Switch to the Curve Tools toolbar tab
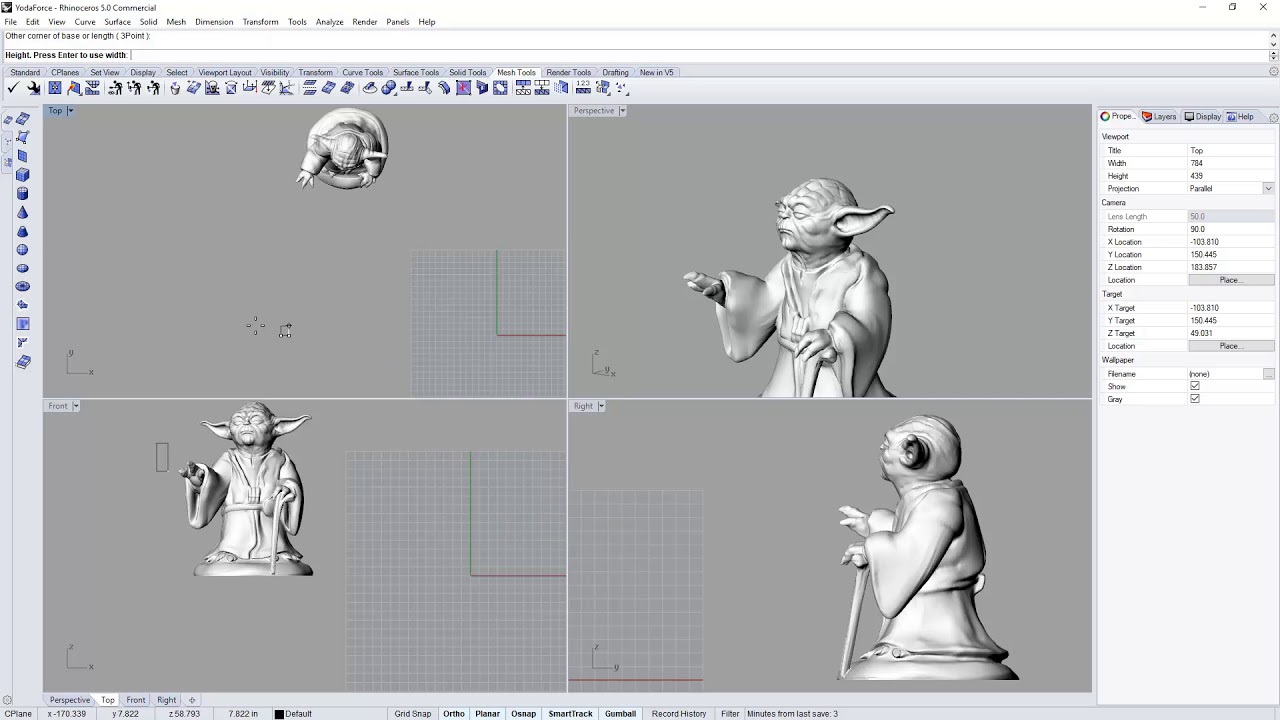The height and width of the screenshot is (720, 1280). 362,73
